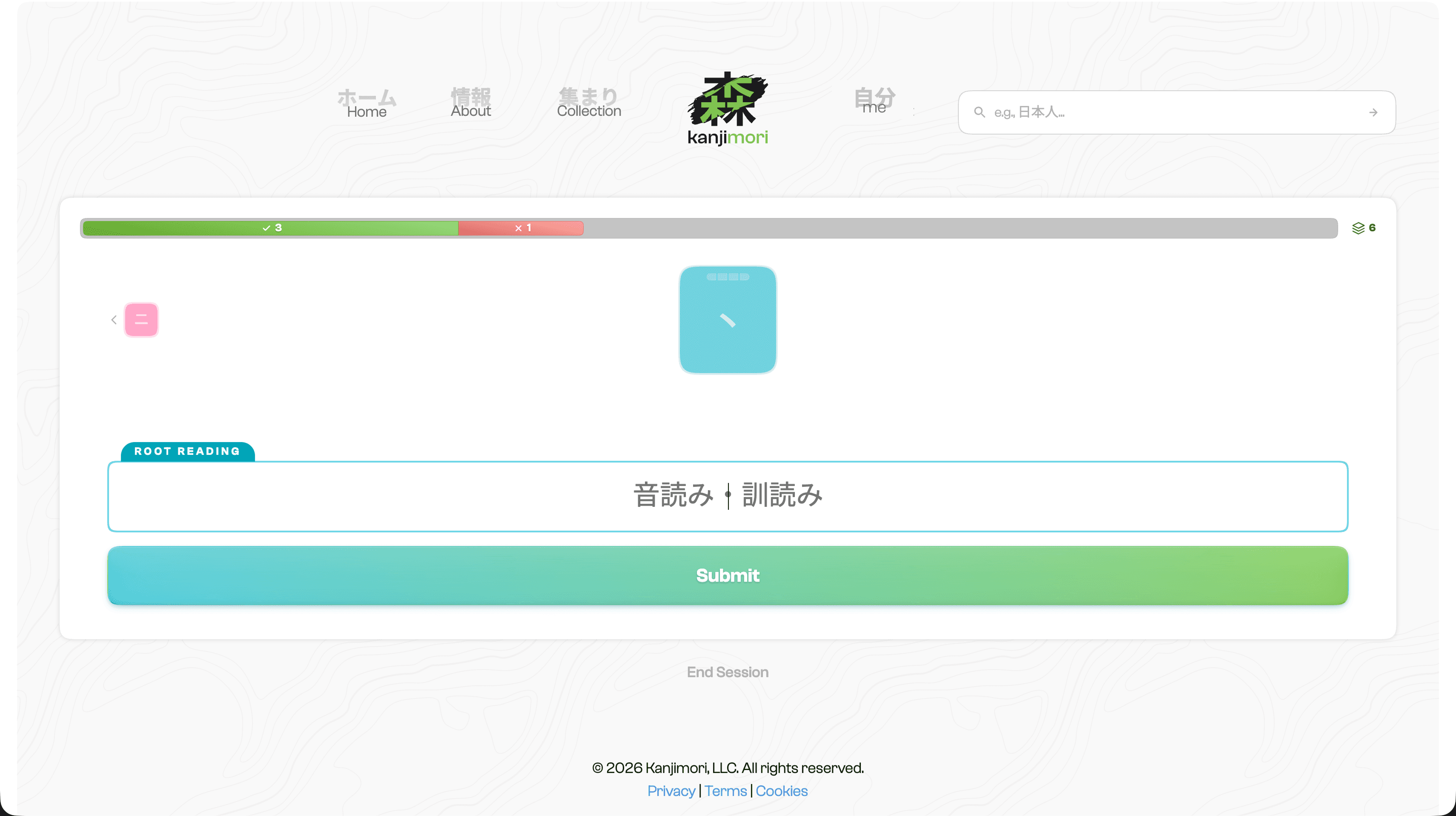Click the green correct-answers progress segment
1456x816 pixels.
(x=271, y=228)
